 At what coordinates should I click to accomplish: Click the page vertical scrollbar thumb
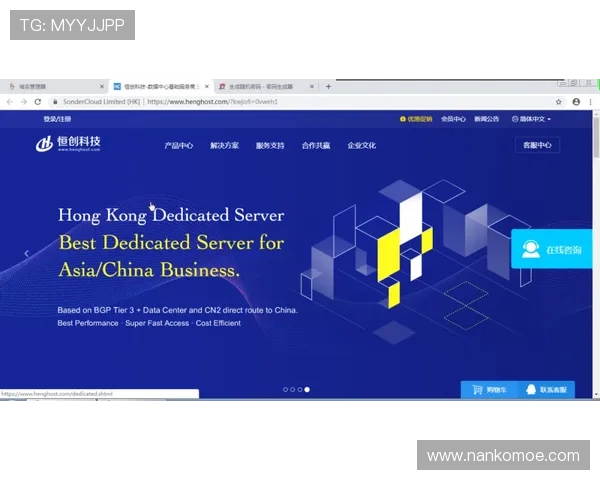(596, 137)
